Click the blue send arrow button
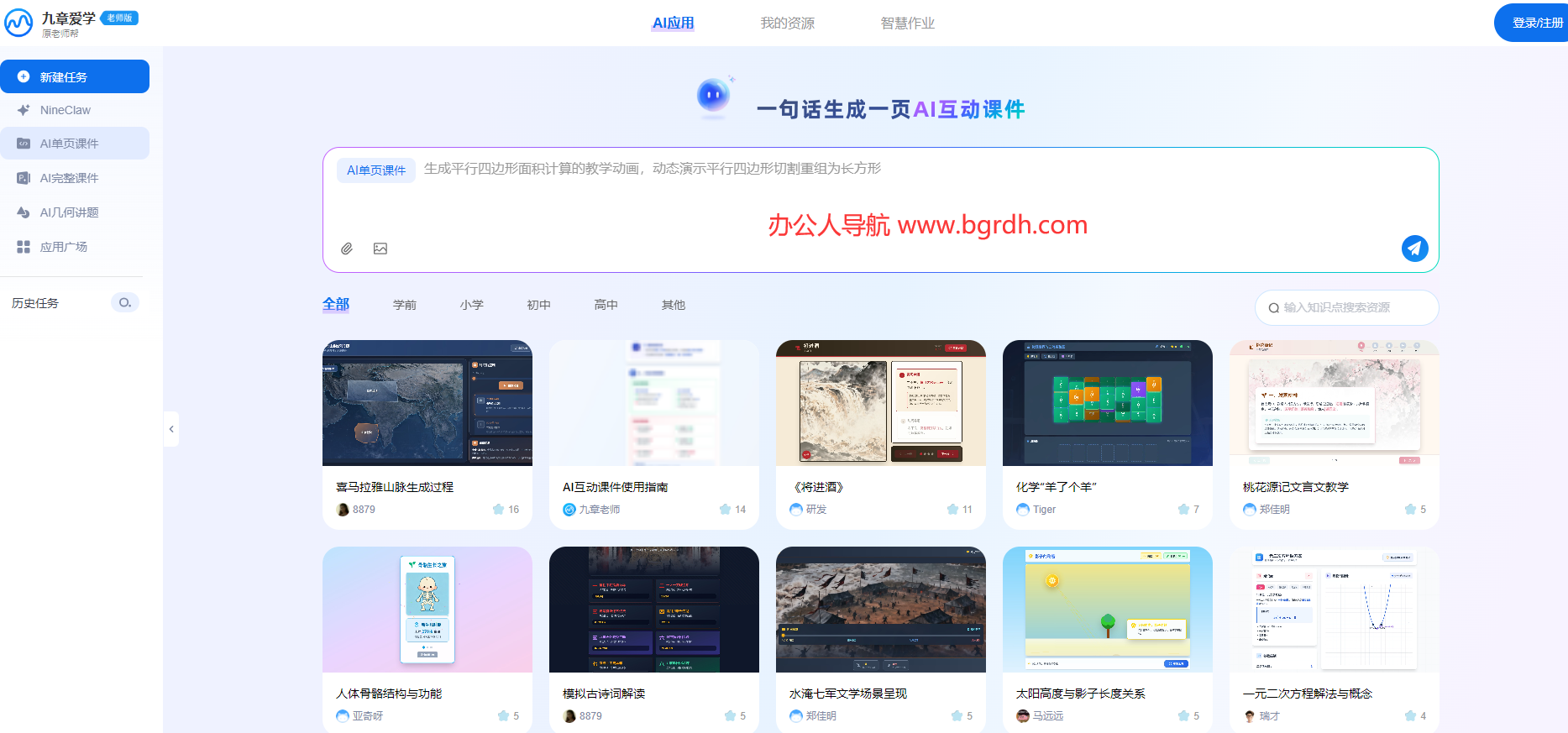The image size is (1568, 733). 1415,248
